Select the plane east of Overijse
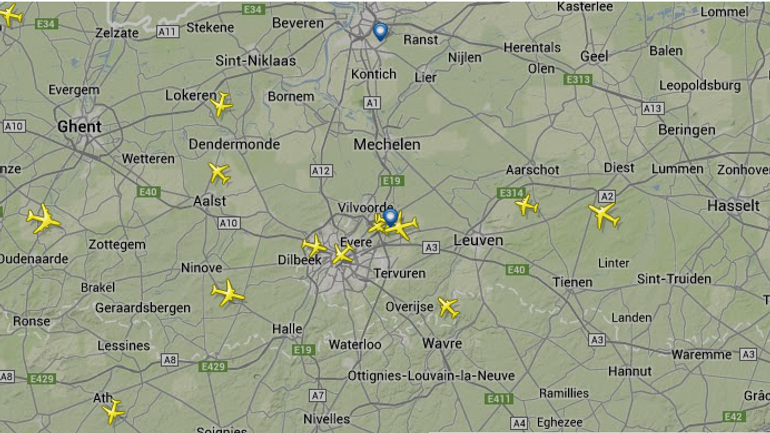Screen dimensions: 770x433 [x=448, y=308]
